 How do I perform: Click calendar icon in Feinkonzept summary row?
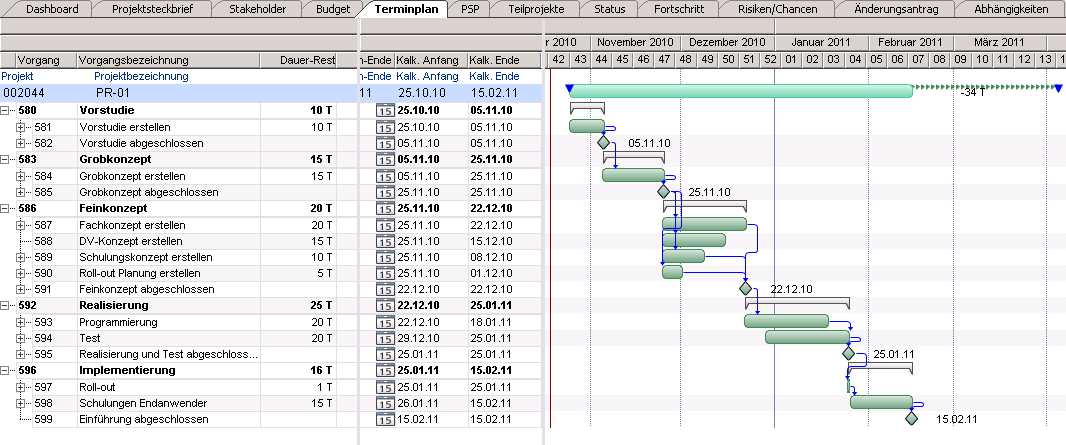pos(385,209)
